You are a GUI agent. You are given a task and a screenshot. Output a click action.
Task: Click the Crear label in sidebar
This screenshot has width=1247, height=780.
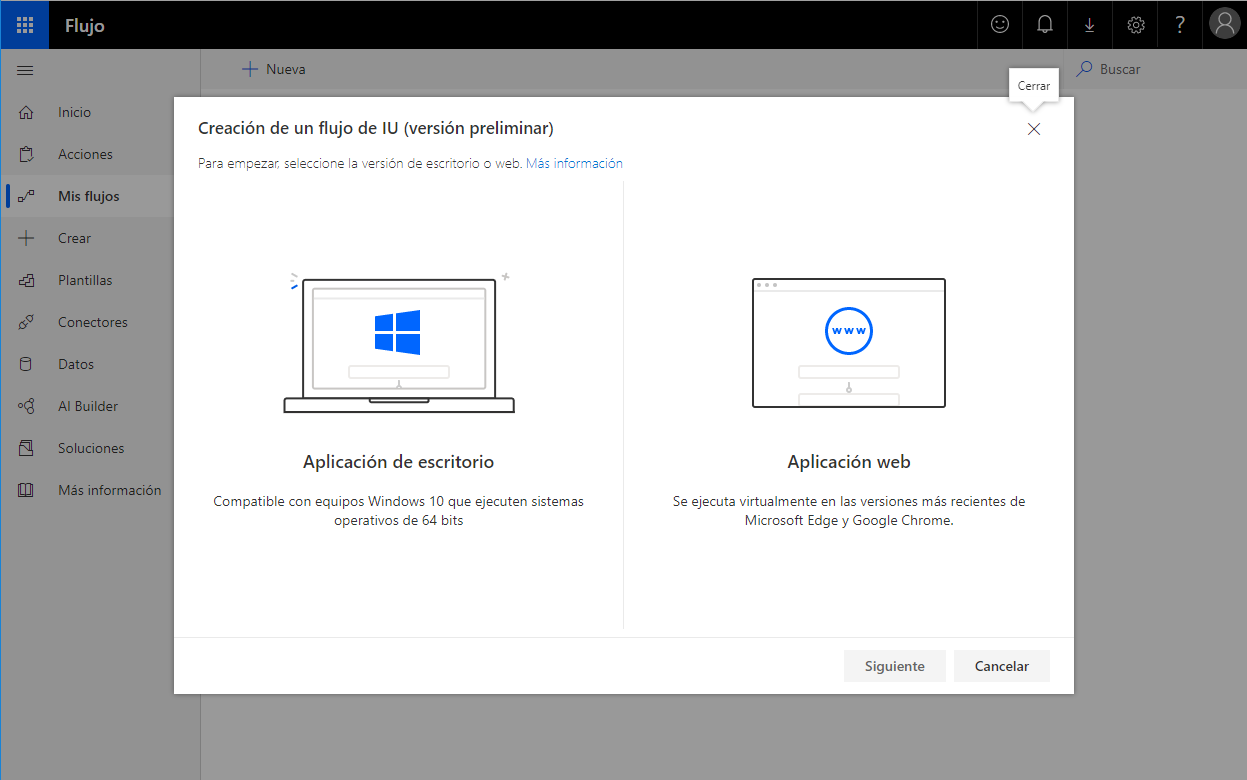[x=75, y=239]
